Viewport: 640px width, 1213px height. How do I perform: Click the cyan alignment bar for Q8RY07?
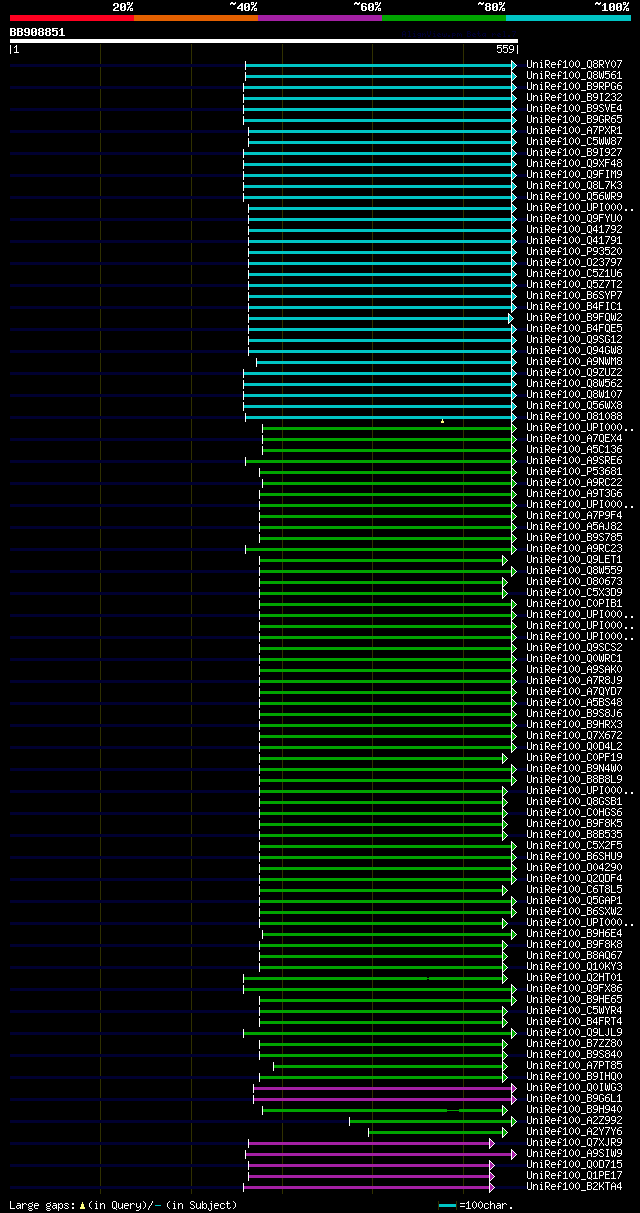coord(380,64)
